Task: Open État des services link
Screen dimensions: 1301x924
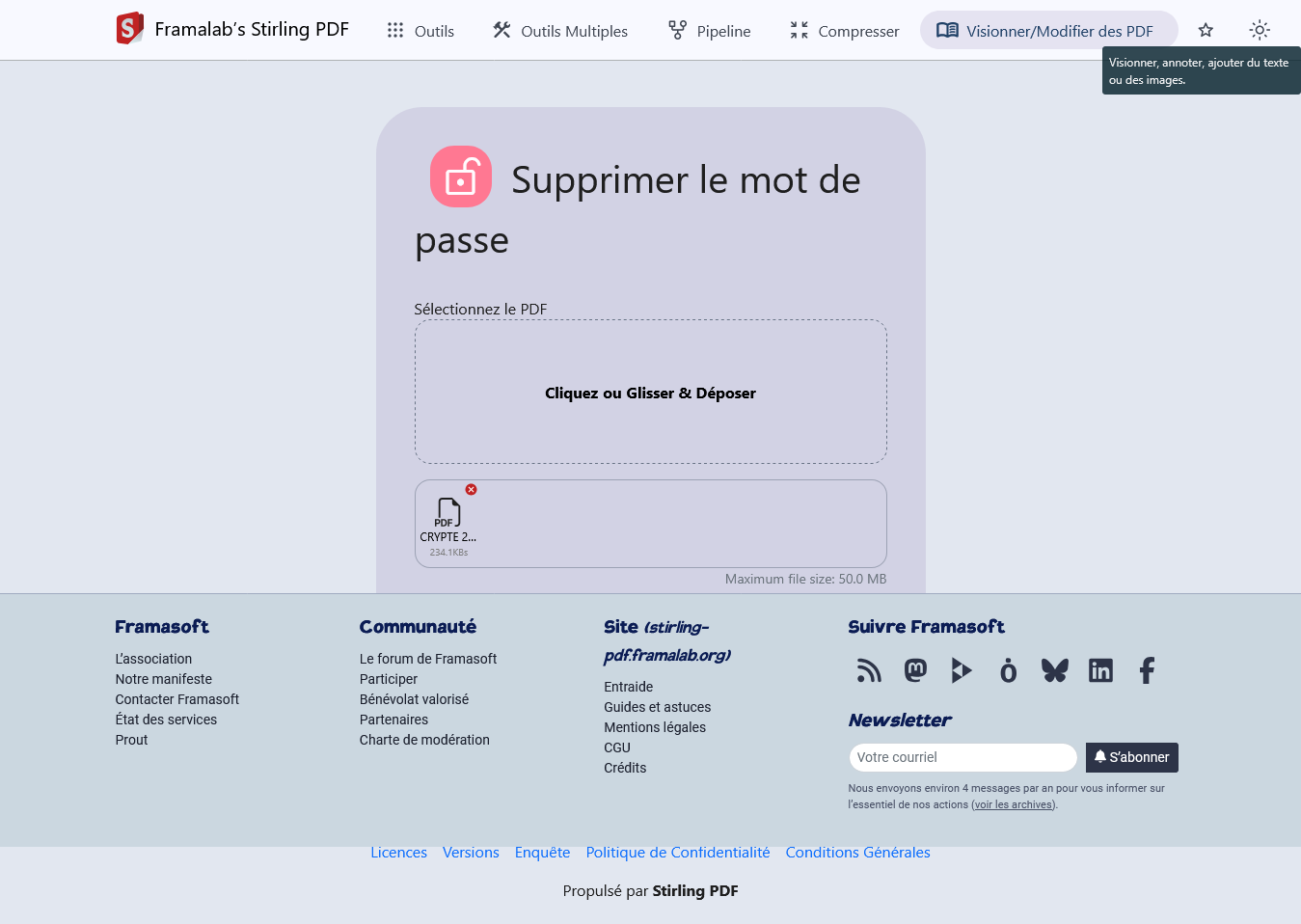Action: coord(166,720)
